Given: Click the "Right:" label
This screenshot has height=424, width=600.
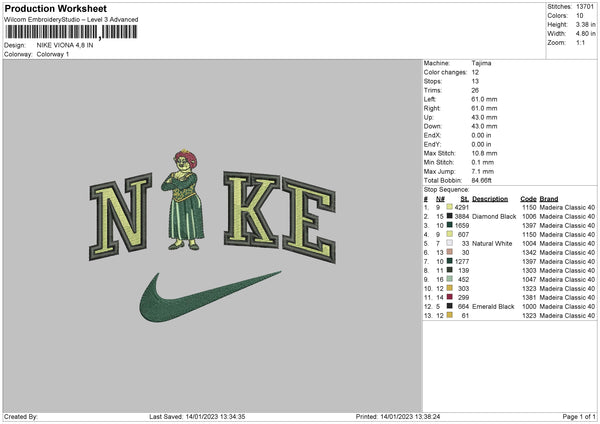Looking at the screenshot, I should click(432, 108).
